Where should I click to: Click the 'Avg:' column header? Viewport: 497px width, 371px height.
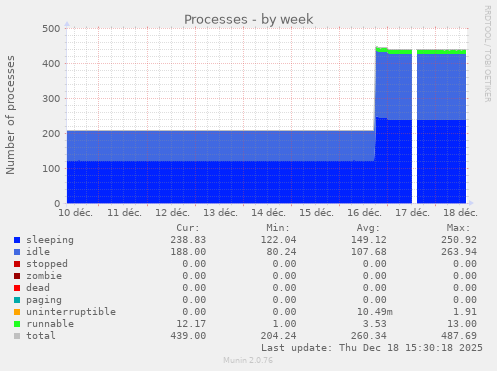click(x=368, y=228)
